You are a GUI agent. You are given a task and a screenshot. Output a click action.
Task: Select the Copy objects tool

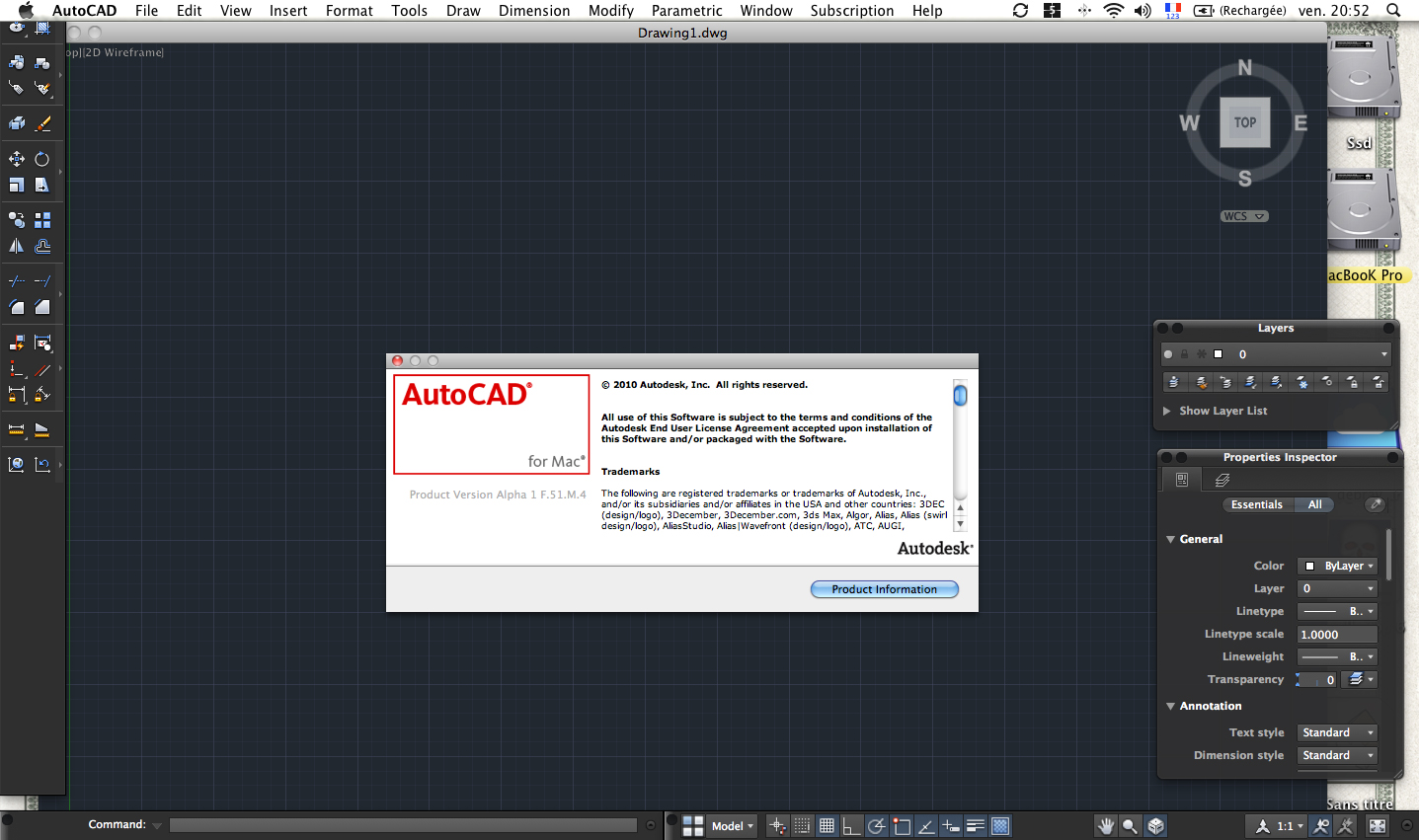click(x=17, y=220)
